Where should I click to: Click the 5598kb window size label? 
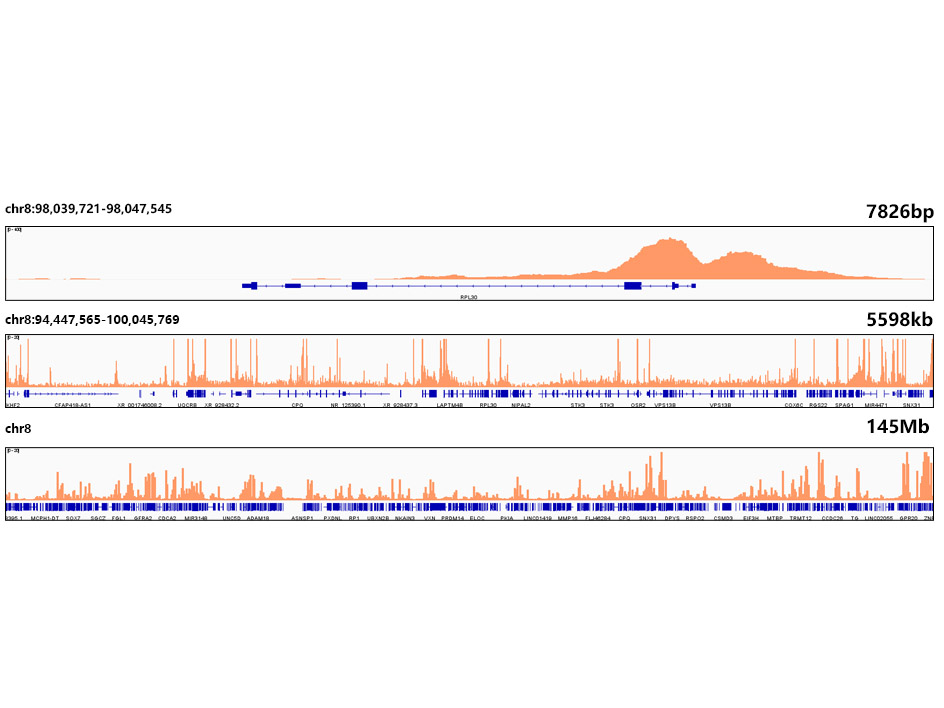899,320
